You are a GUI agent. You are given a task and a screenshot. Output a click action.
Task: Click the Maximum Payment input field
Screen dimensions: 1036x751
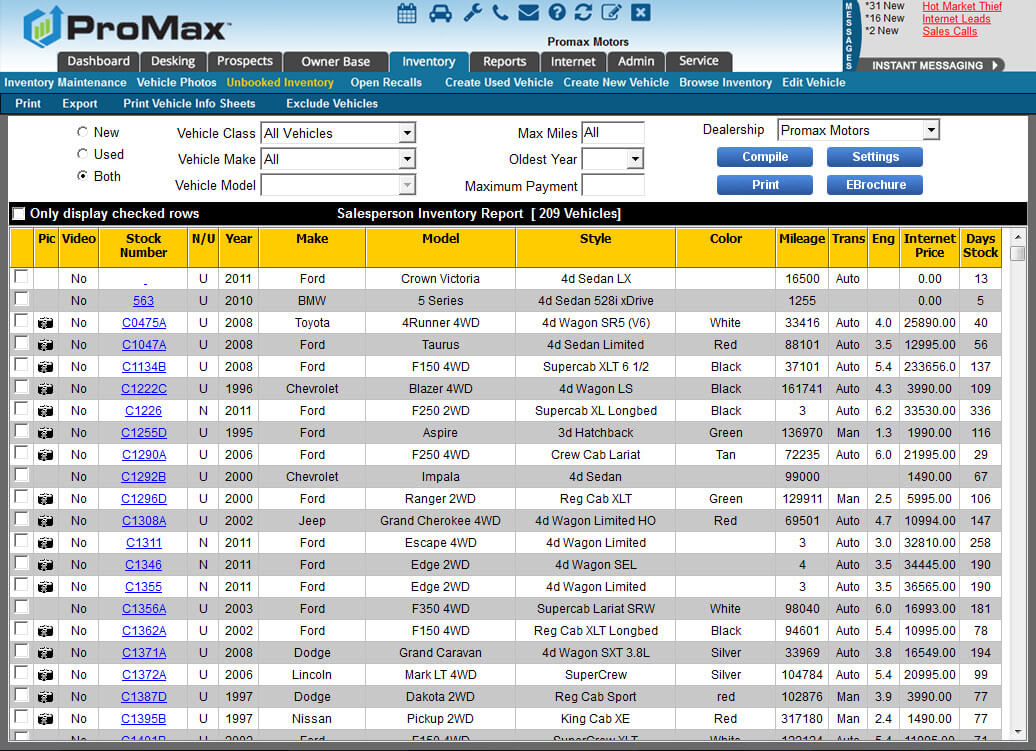[612, 186]
